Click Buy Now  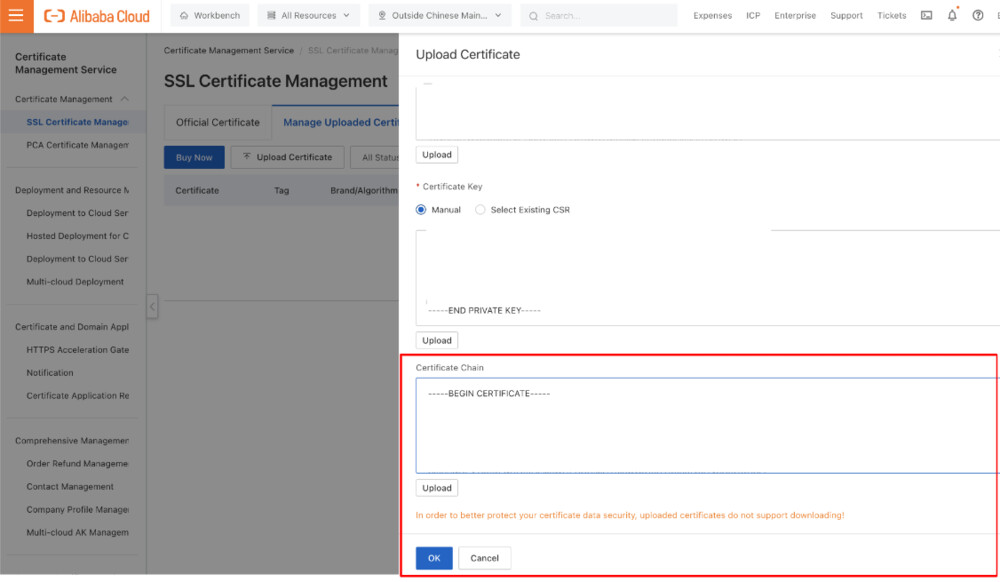(194, 157)
